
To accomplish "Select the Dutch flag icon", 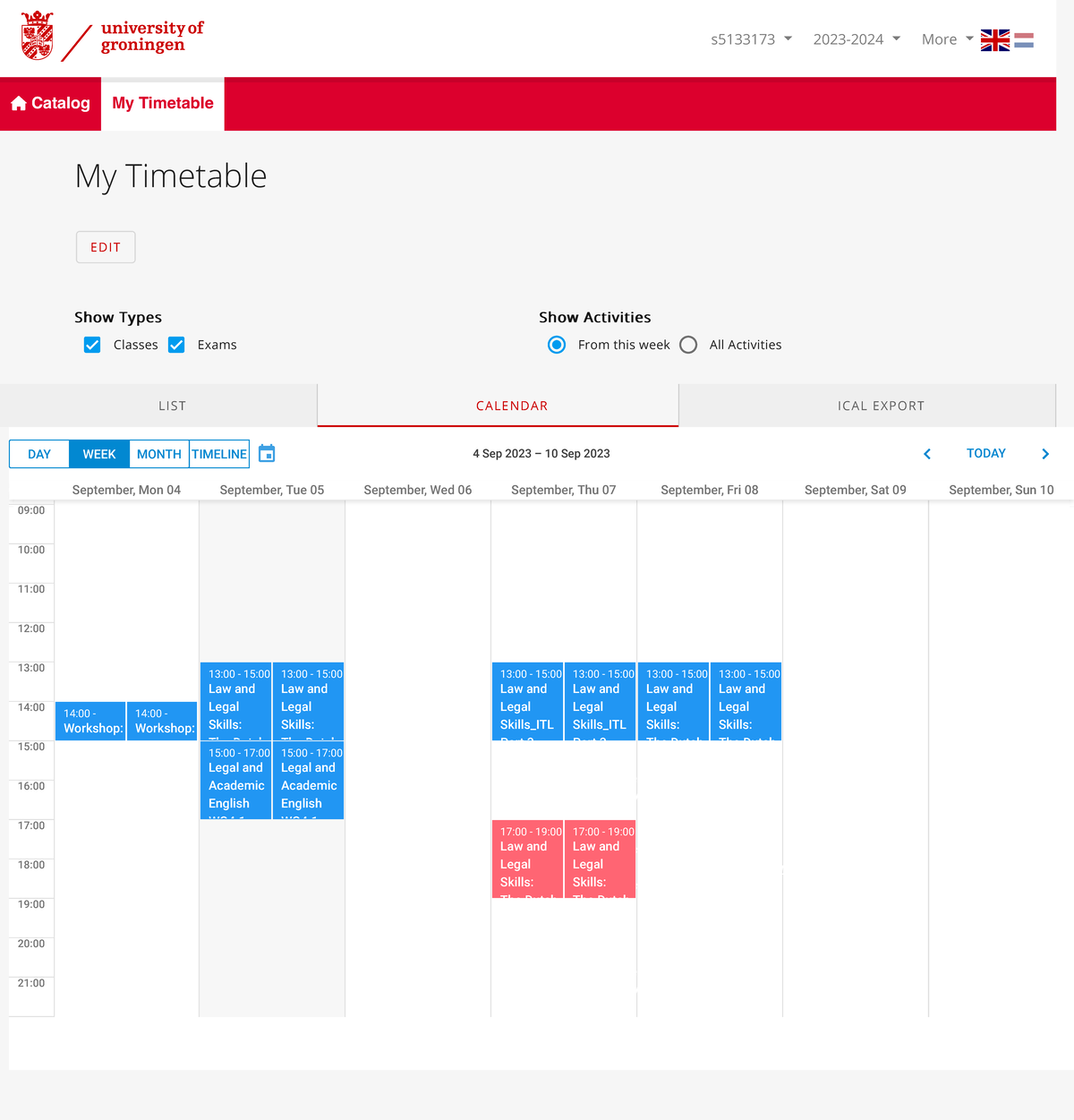I will coord(1023,39).
